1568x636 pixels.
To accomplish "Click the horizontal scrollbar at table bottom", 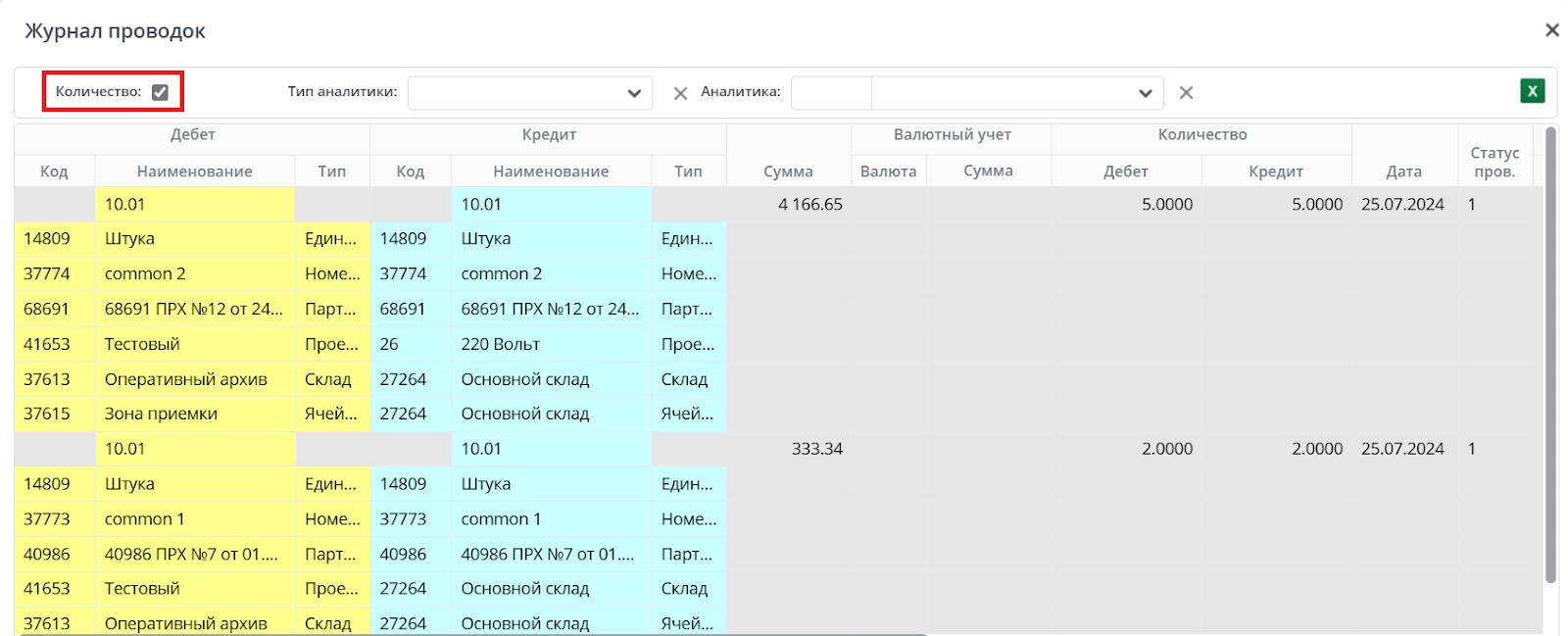I will coord(470,634).
